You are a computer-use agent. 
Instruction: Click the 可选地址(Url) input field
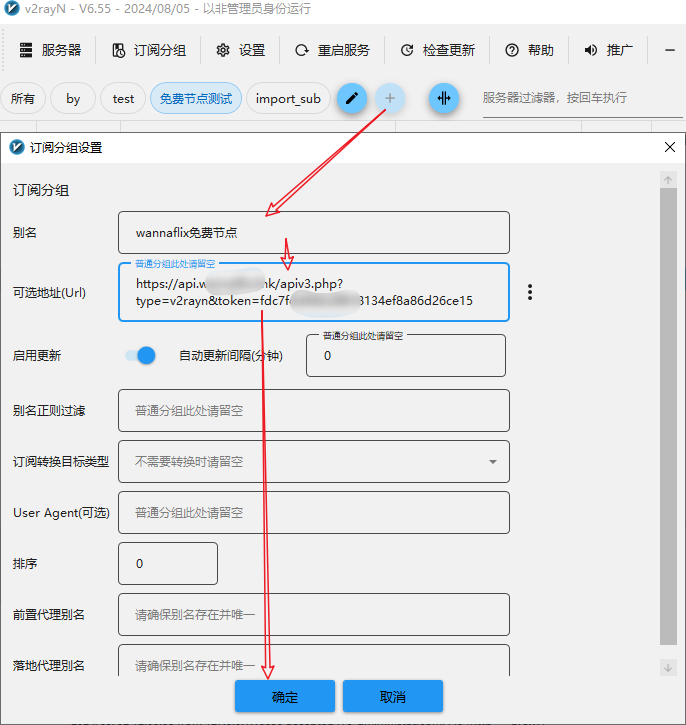(314, 292)
